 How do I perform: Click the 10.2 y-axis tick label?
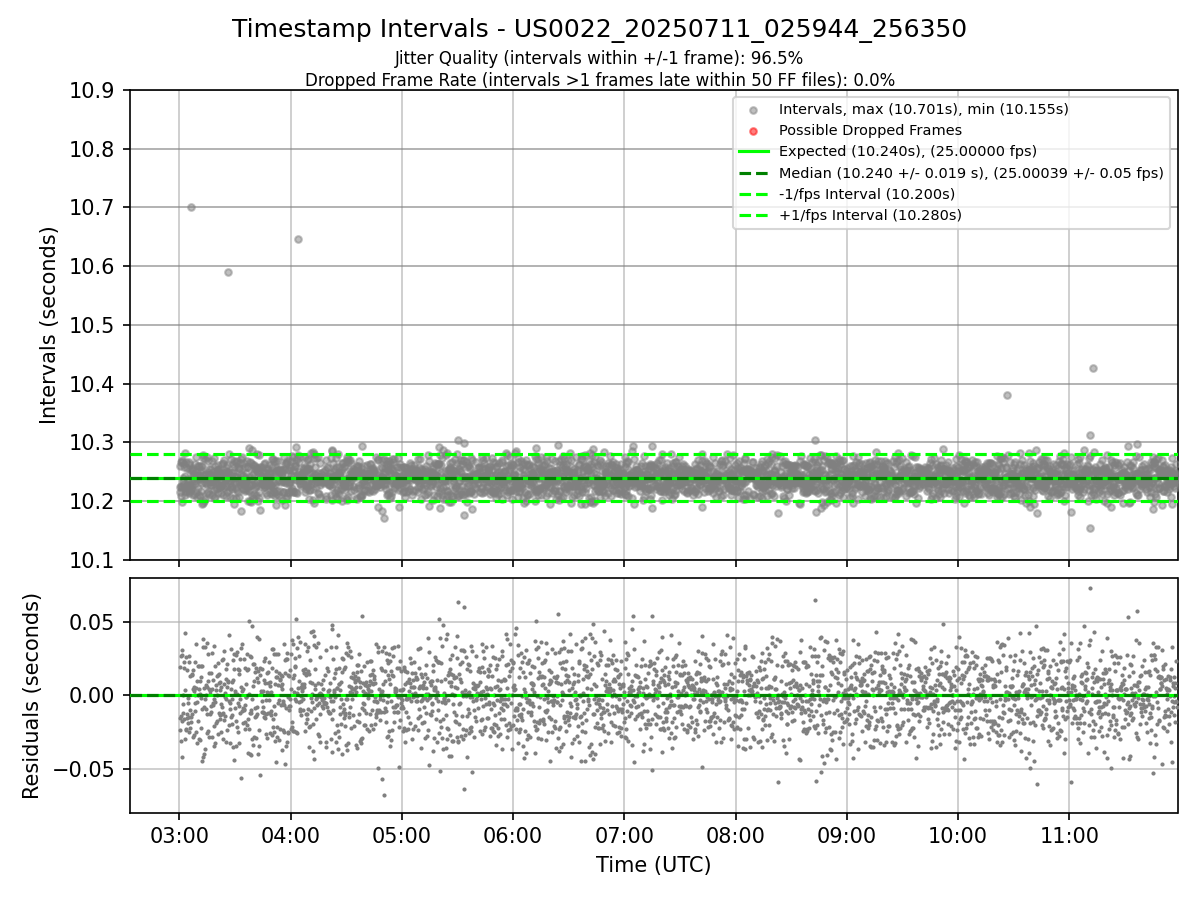tap(93, 501)
